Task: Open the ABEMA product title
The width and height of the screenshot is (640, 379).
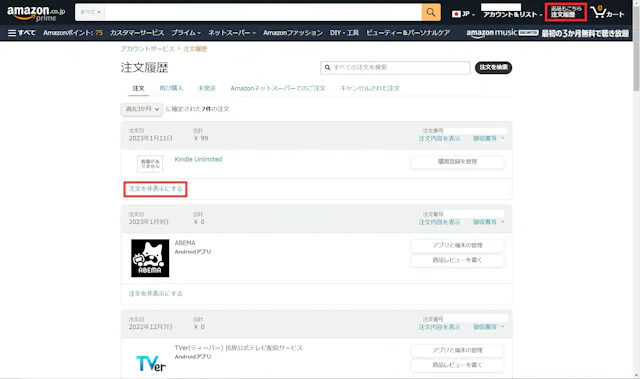Action: coord(185,243)
